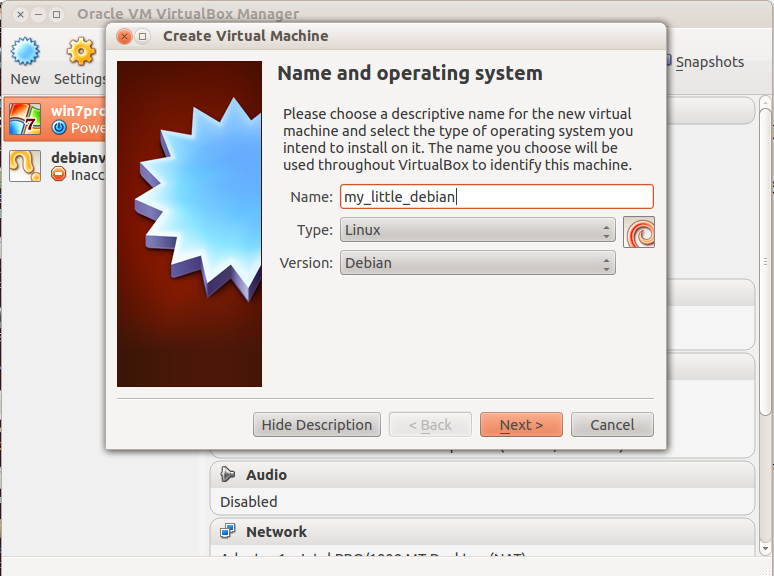
Task: Click the Cancel button
Action: [x=612, y=424]
